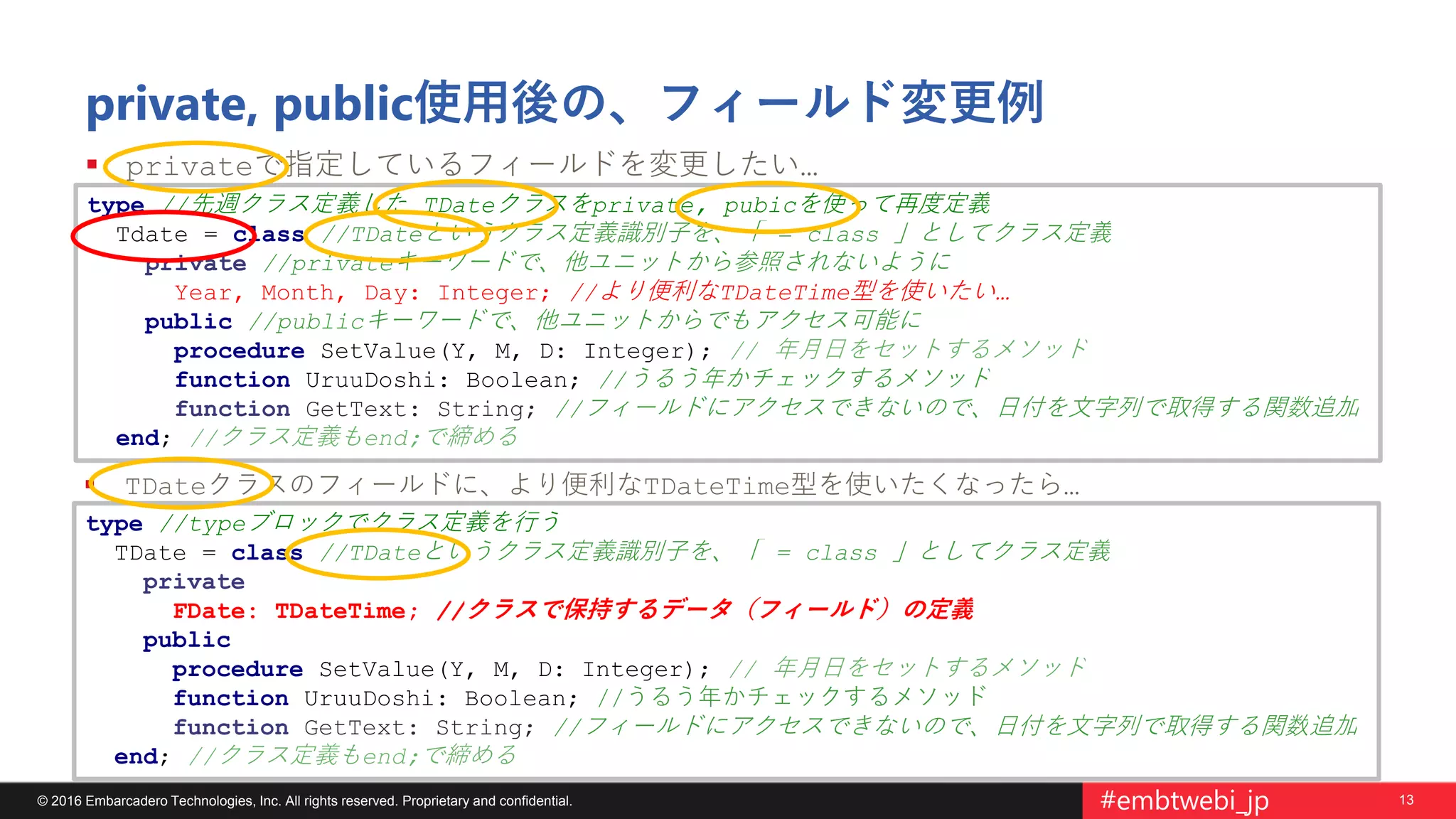Click the type keyword in lower block
The image size is (1456, 819).
click(114, 524)
